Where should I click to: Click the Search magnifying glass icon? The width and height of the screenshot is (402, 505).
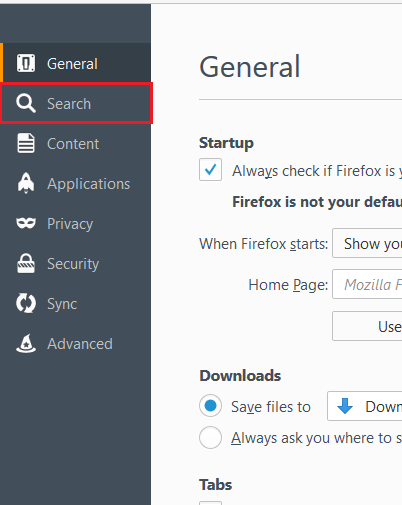(26, 103)
